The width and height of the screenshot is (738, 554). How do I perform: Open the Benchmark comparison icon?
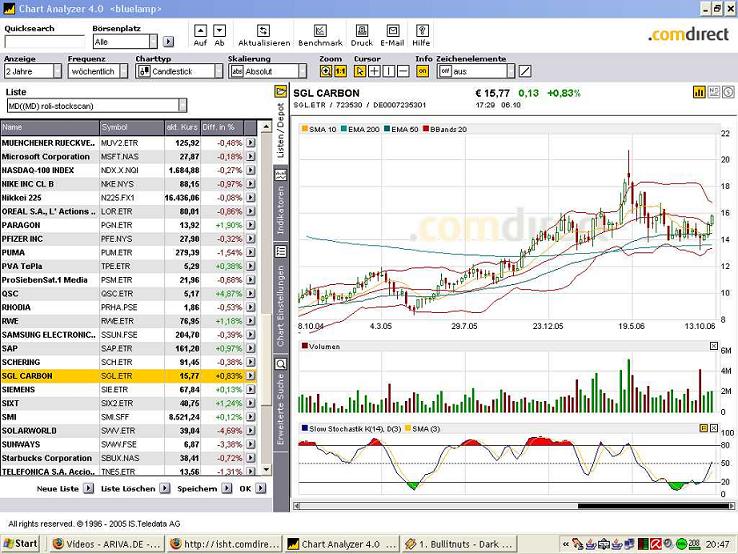[320, 31]
